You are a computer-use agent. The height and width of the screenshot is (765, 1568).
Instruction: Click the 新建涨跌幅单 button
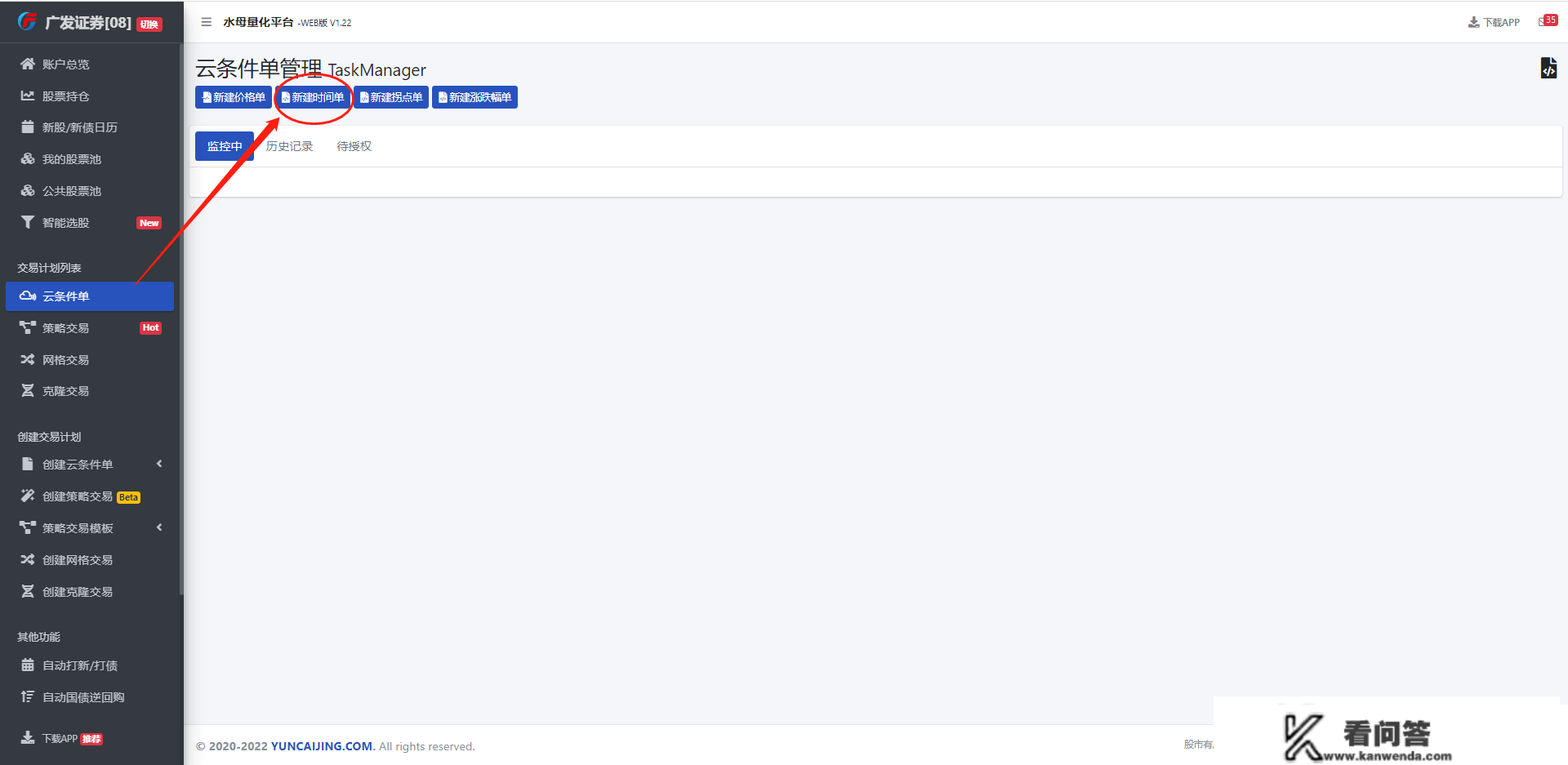click(x=474, y=97)
